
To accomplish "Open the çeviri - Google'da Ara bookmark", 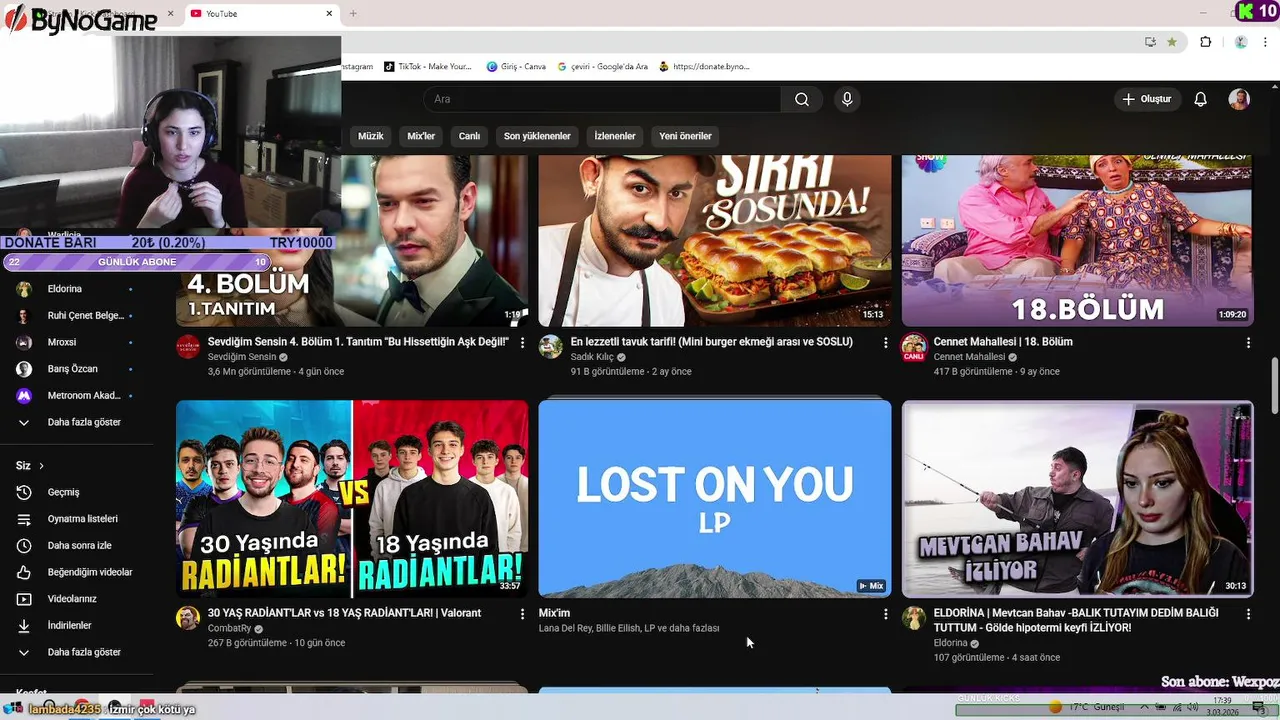I will click(x=603, y=67).
